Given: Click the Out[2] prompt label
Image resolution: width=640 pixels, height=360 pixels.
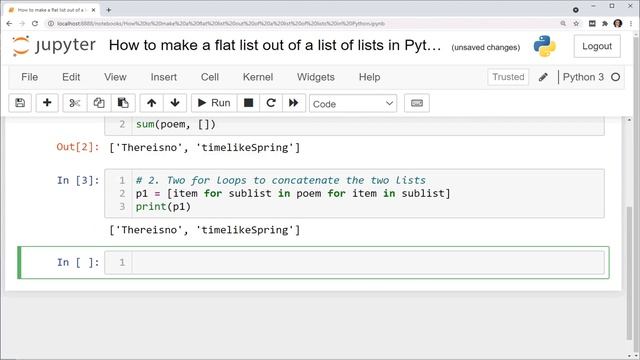Looking at the screenshot, I should pyautogui.click(x=78, y=147).
